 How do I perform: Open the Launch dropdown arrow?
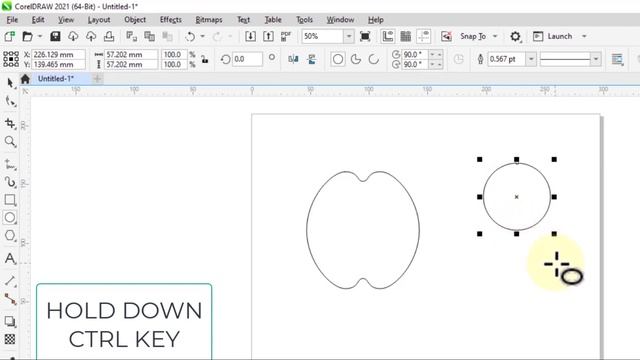[x=584, y=36]
